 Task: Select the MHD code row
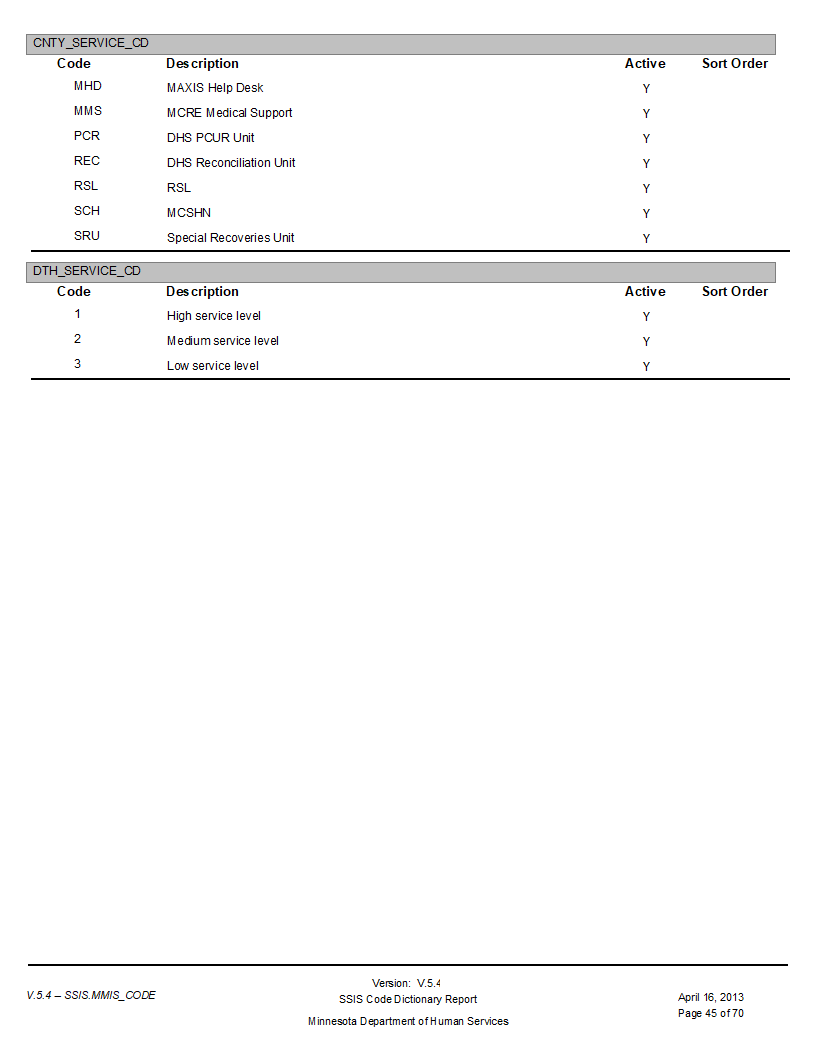click(x=409, y=88)
